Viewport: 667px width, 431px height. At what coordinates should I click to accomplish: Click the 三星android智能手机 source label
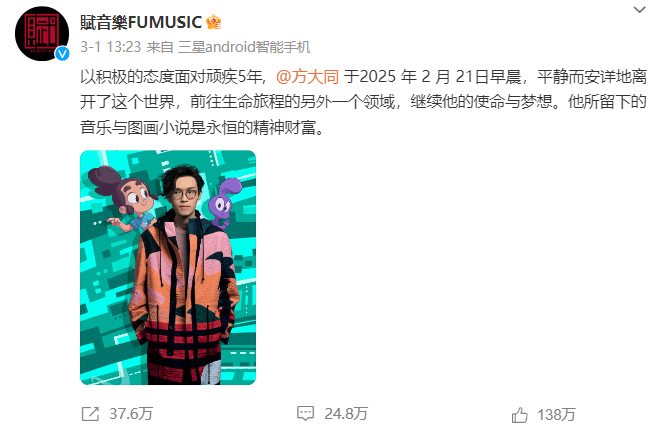[x=244, y=47]
